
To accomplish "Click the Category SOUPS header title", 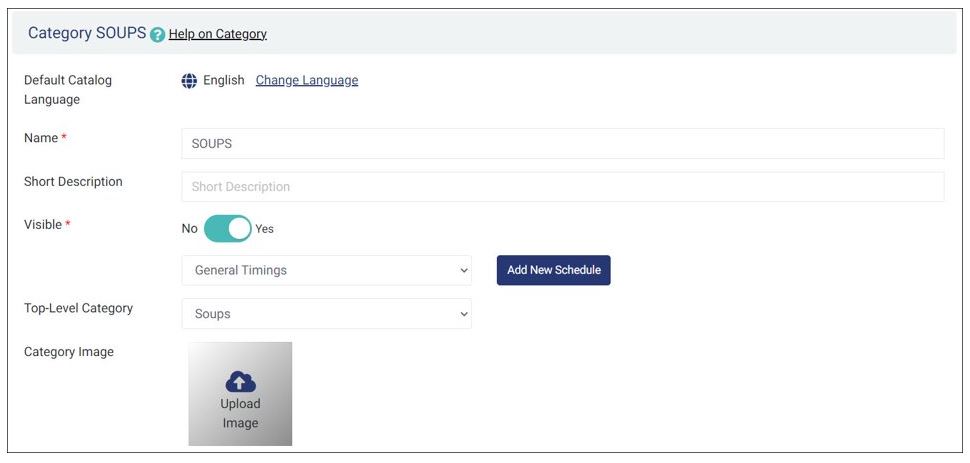I will coord(87,33).
